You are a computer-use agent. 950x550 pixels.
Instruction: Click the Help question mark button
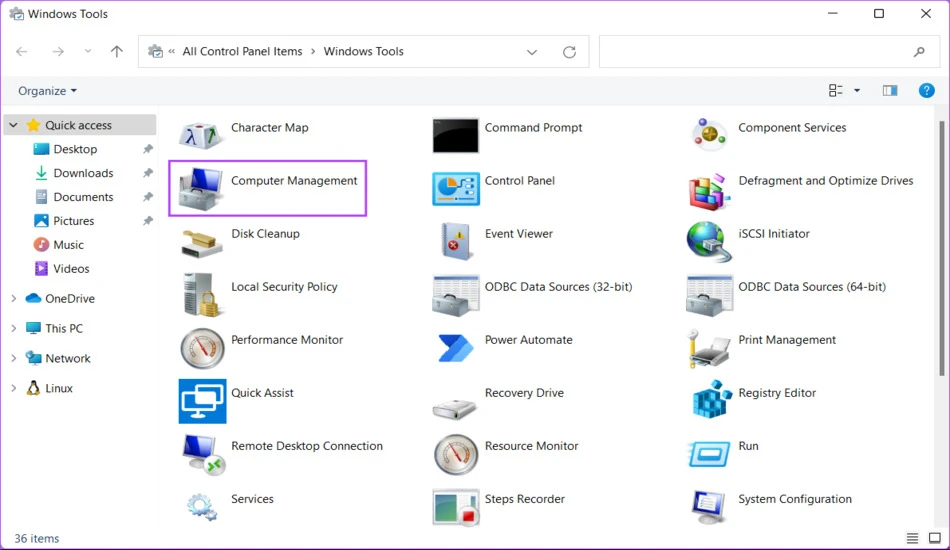pos(926,91)
